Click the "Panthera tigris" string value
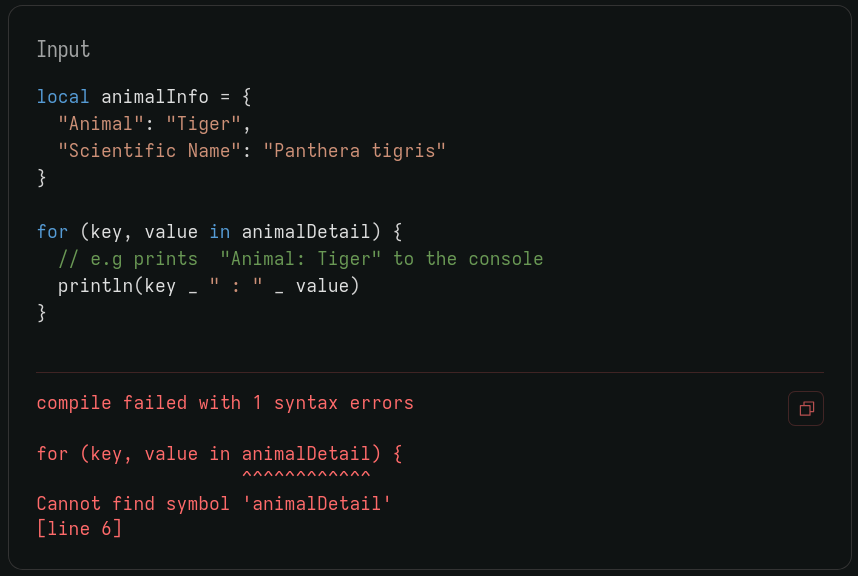858x576 pixels. point(354,151)
